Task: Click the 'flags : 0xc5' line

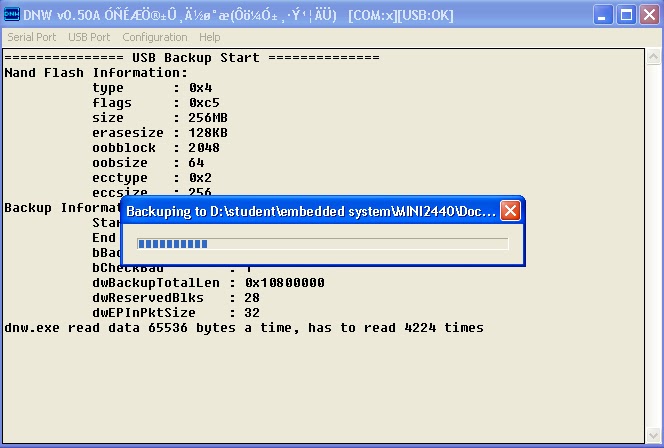Action: click(156, 103)
